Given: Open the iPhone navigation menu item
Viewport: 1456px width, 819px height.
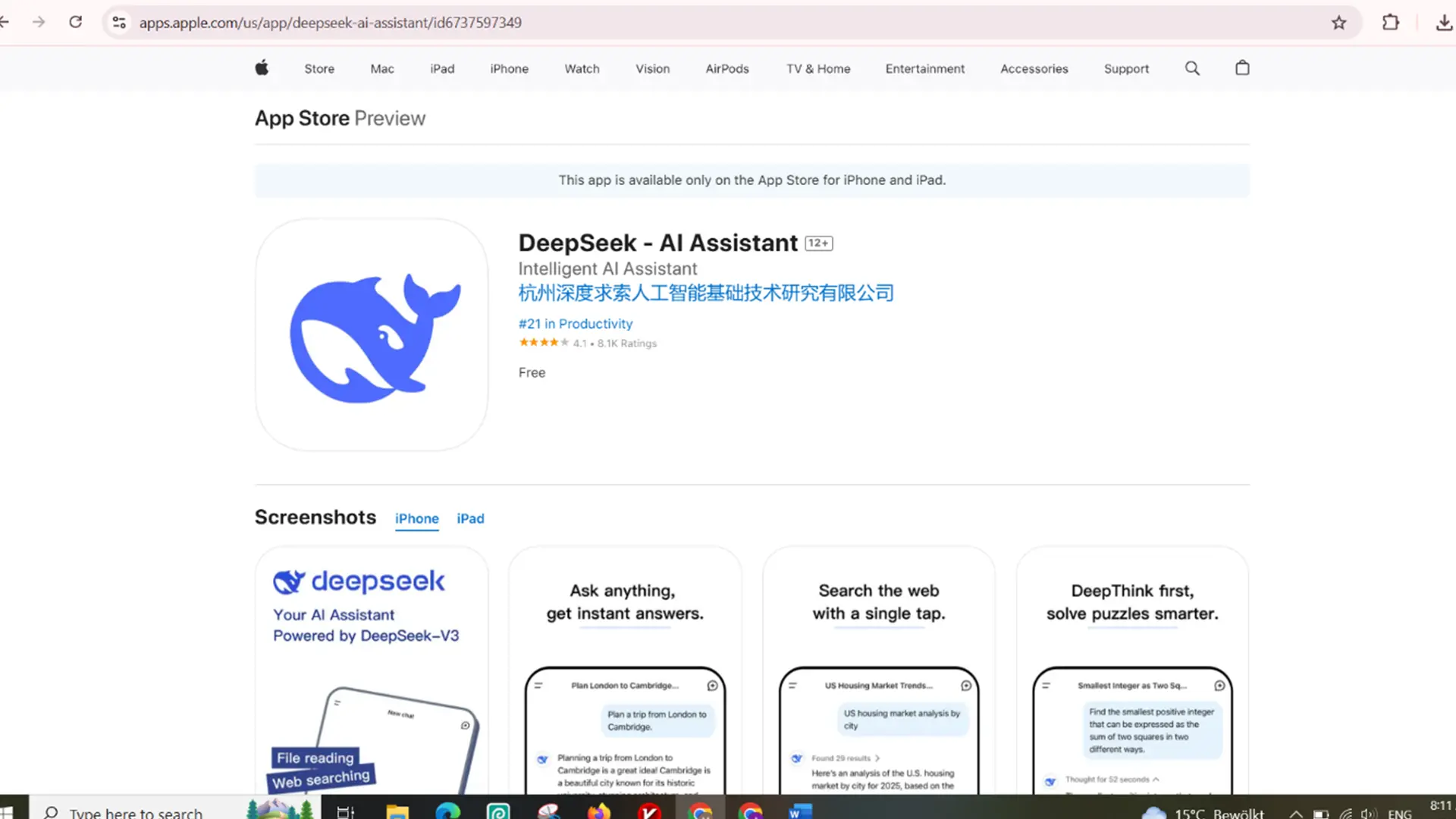Looking at the screenshot, I should click(x=509, y=68).
